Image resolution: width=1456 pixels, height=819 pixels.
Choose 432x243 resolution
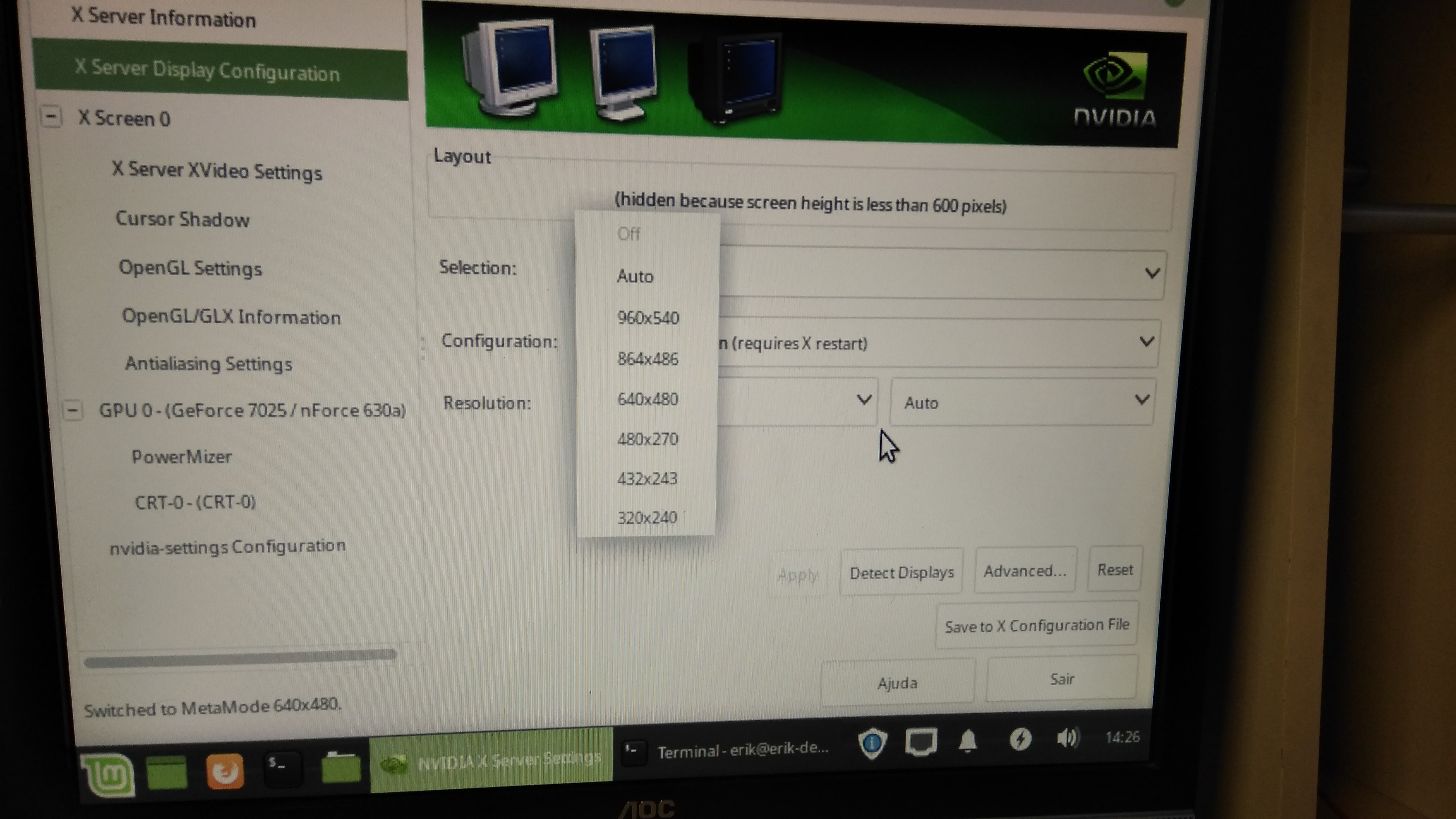coord(646,479)
